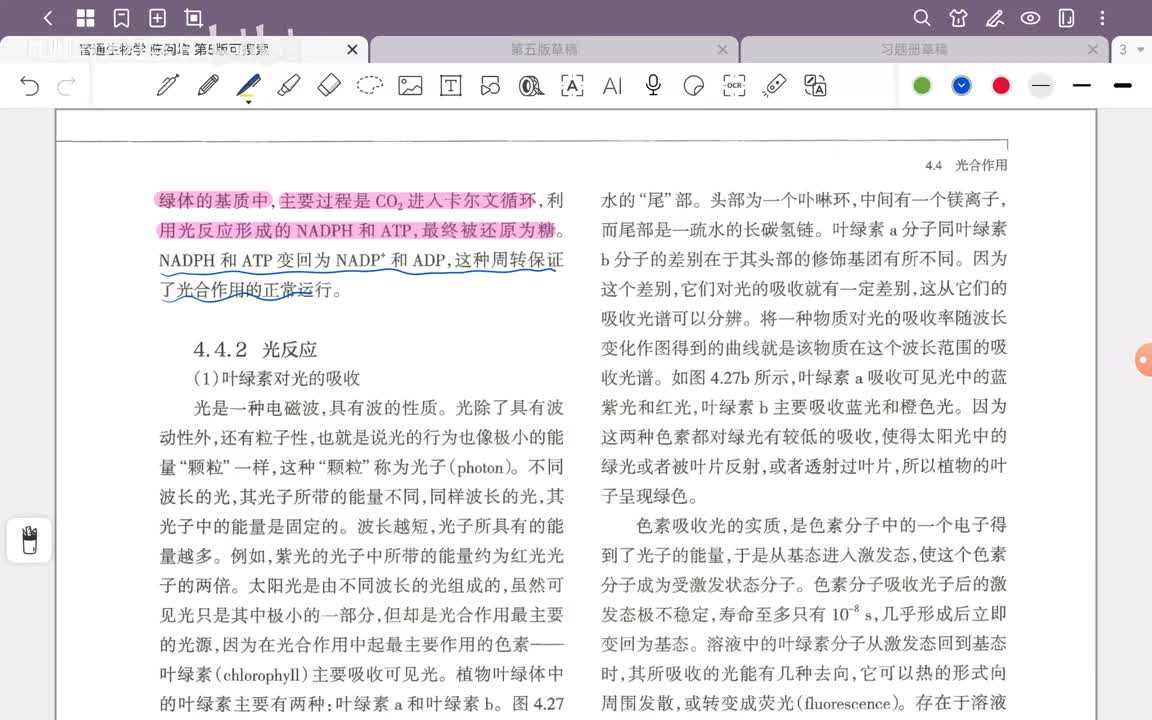
Task: Choose the thickest stroke width
Action: point(1123,86)
